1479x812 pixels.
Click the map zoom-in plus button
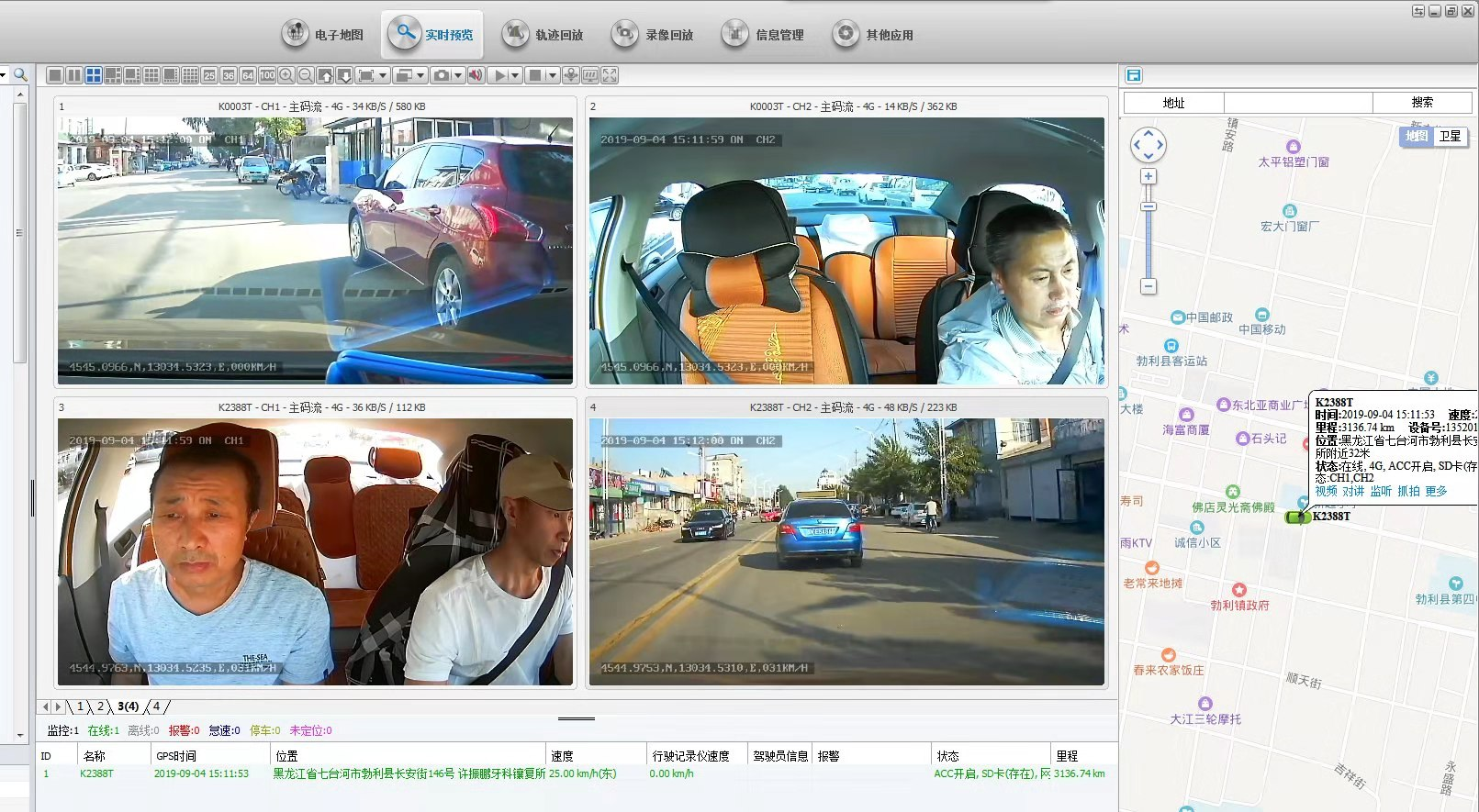click(1148, 176)
